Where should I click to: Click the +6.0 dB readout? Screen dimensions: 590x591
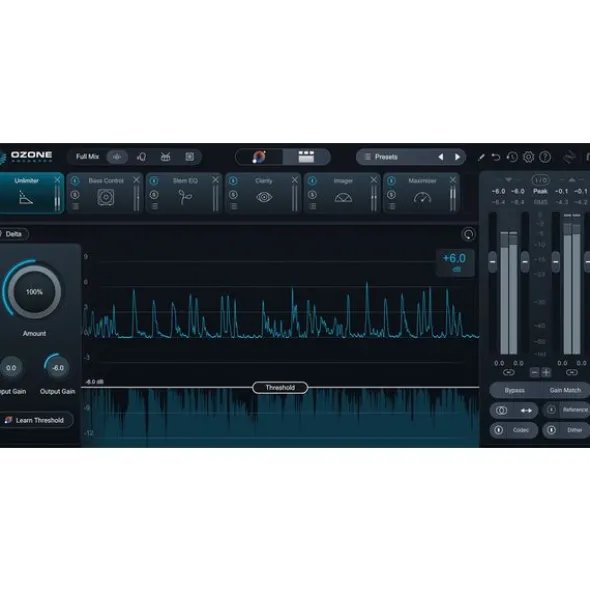[x=455, y=262]
